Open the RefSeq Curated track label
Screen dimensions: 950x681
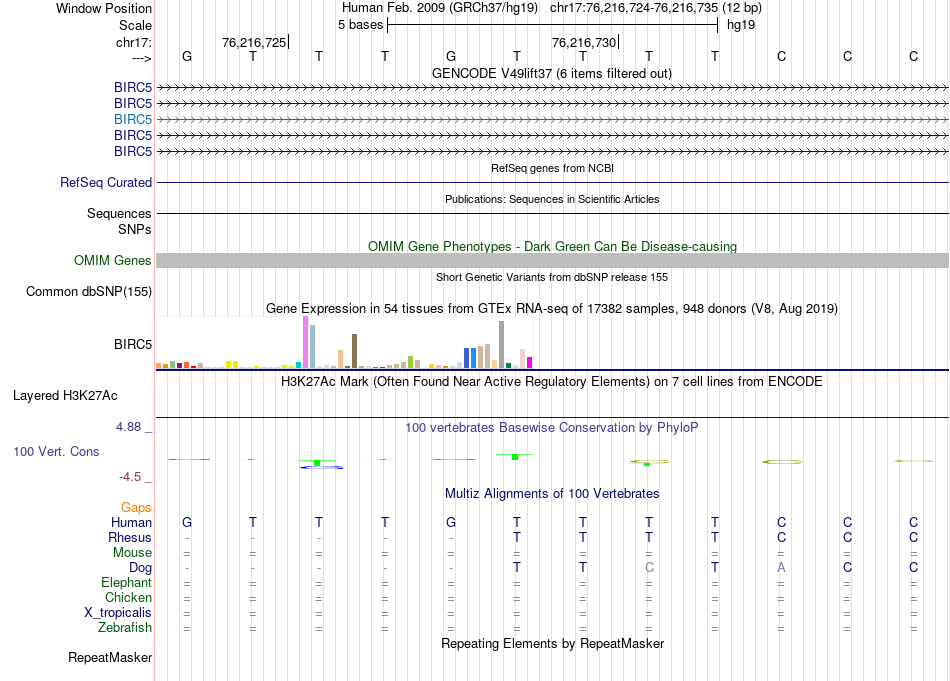coord(106,182)
